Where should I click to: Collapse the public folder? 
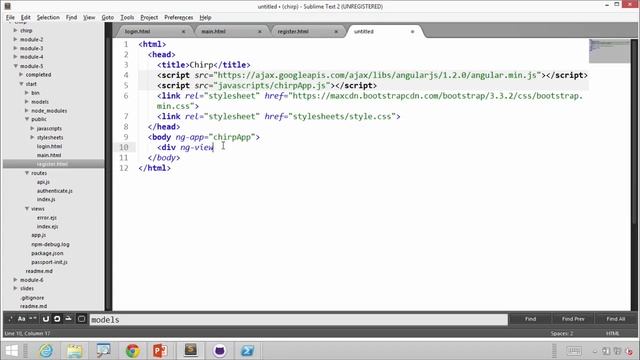[x=27, y=119]
